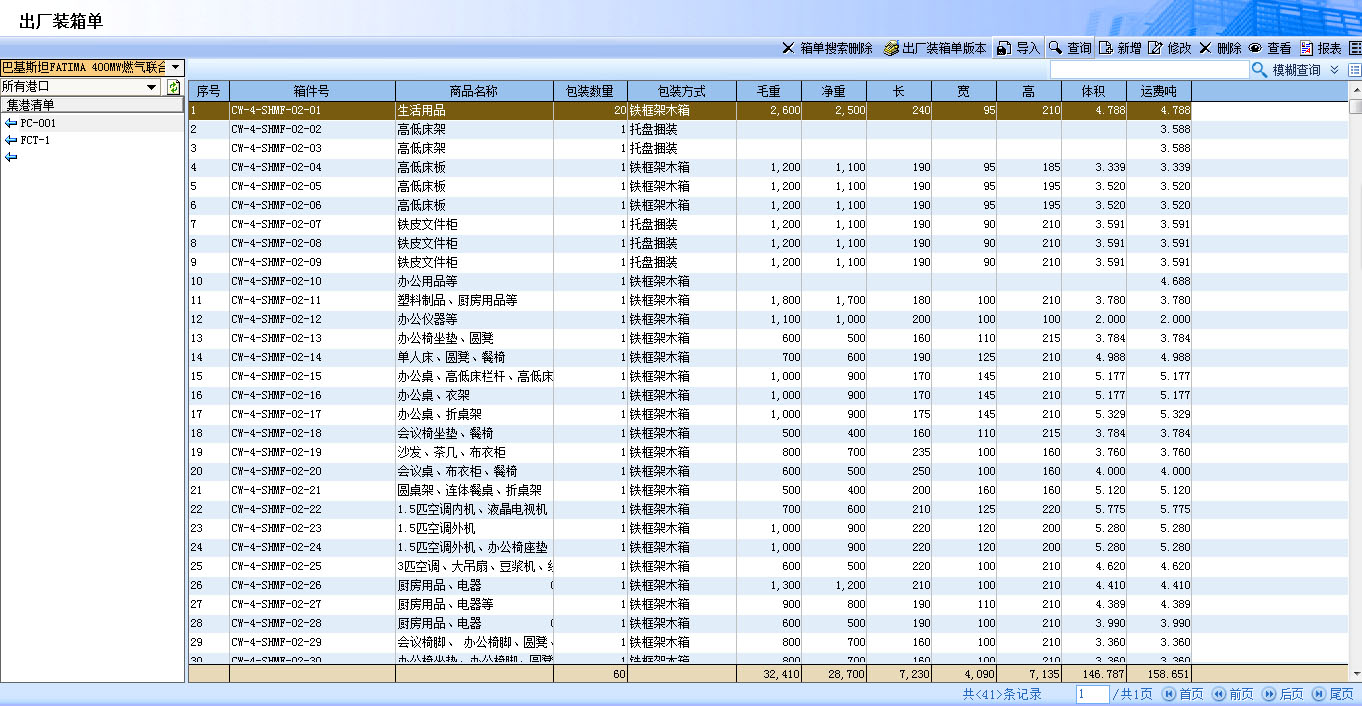Click the fuzzy search text field

[x=1149, y=70]
